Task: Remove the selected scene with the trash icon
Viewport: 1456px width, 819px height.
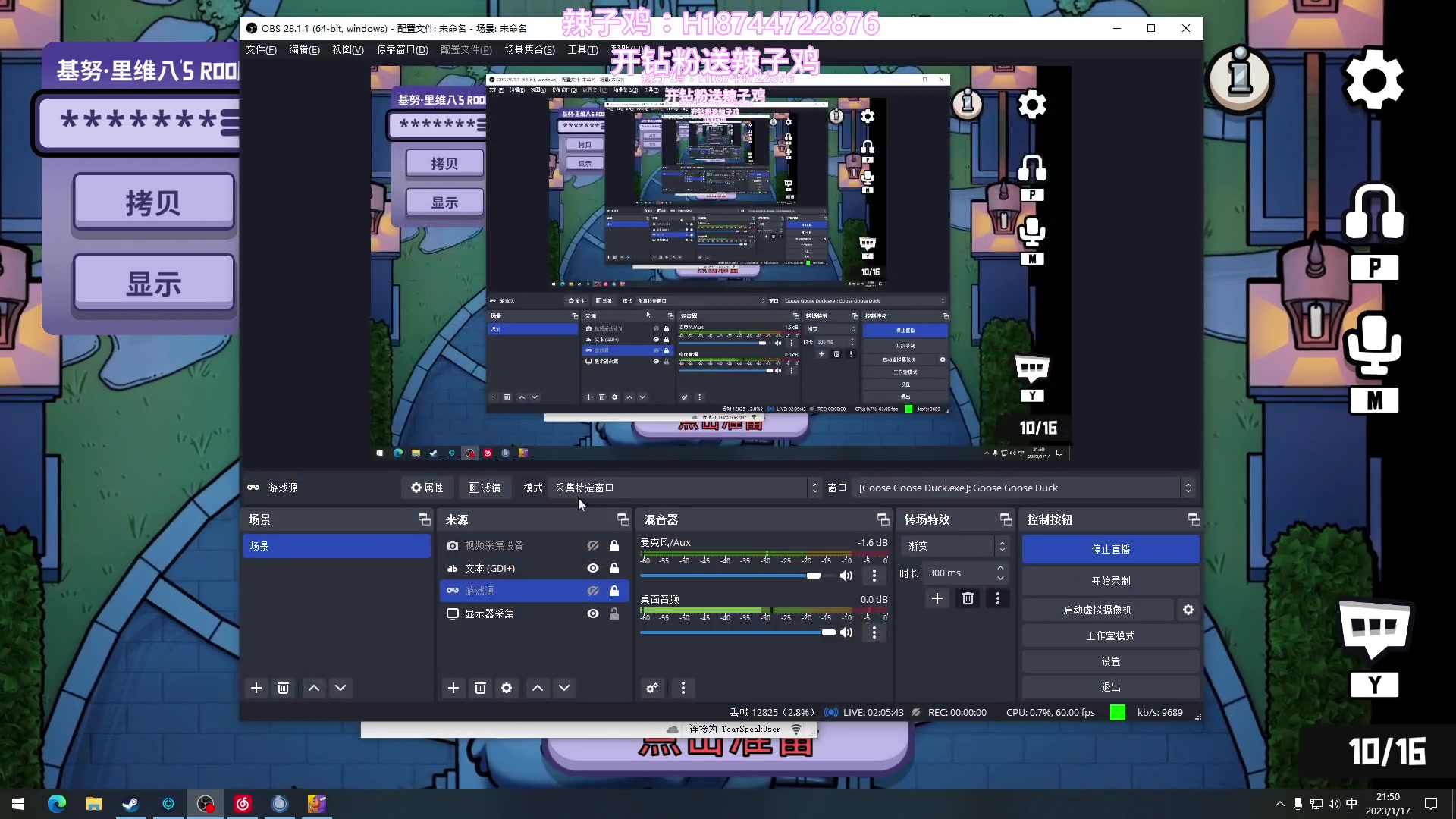Action: click(283, 688)
